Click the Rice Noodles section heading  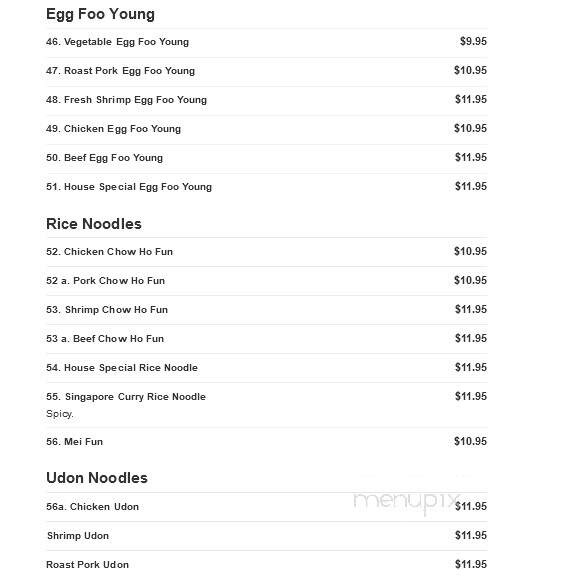(94, 224)
